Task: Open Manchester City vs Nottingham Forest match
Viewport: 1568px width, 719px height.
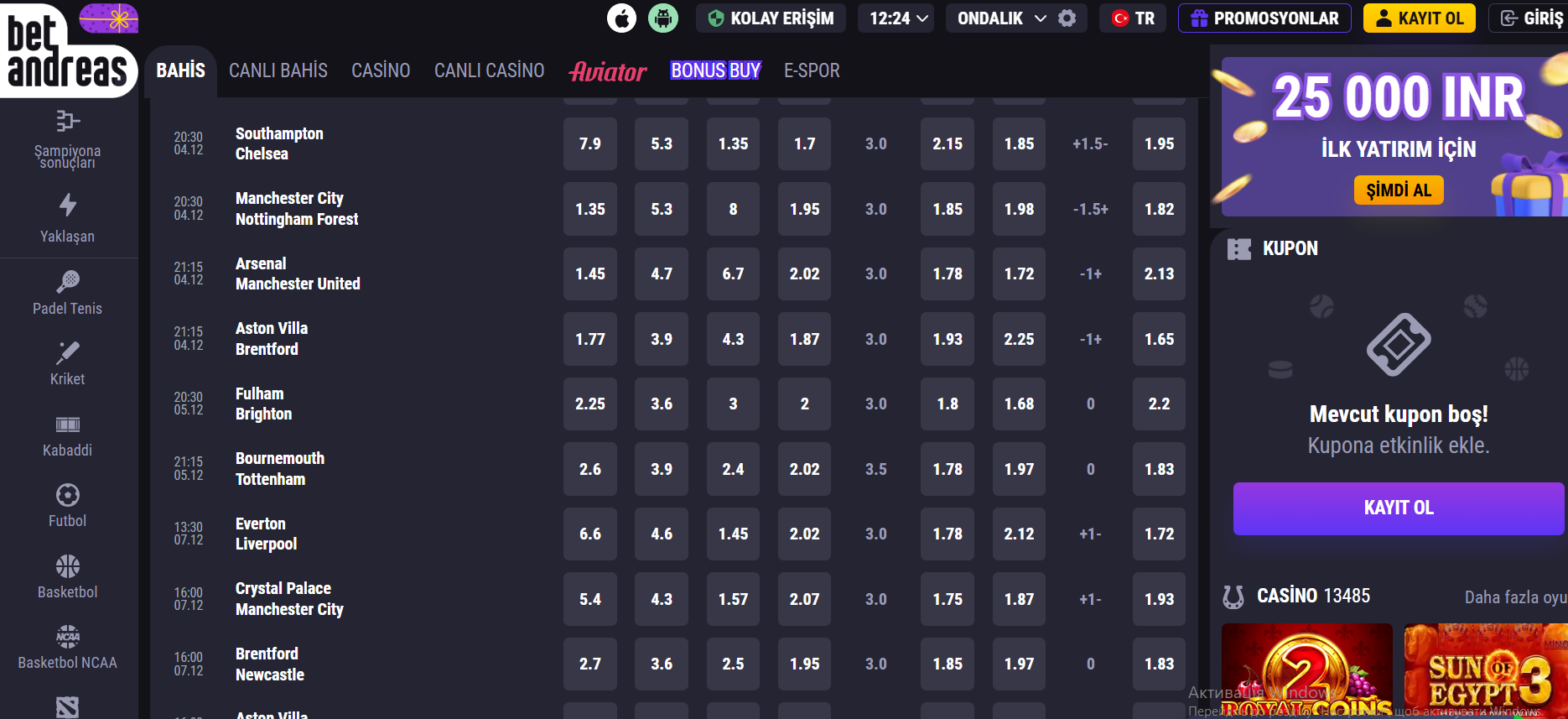Action: 297,209
